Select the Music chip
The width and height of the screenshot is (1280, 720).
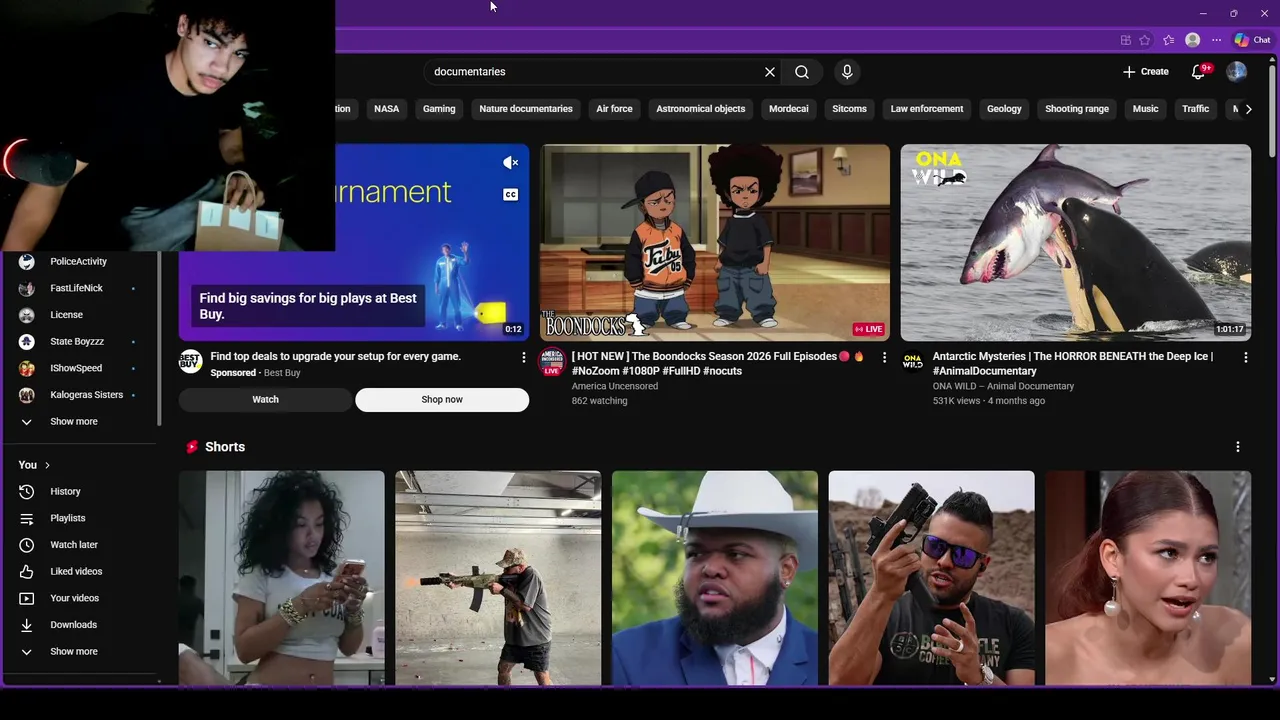(1145, 109)
